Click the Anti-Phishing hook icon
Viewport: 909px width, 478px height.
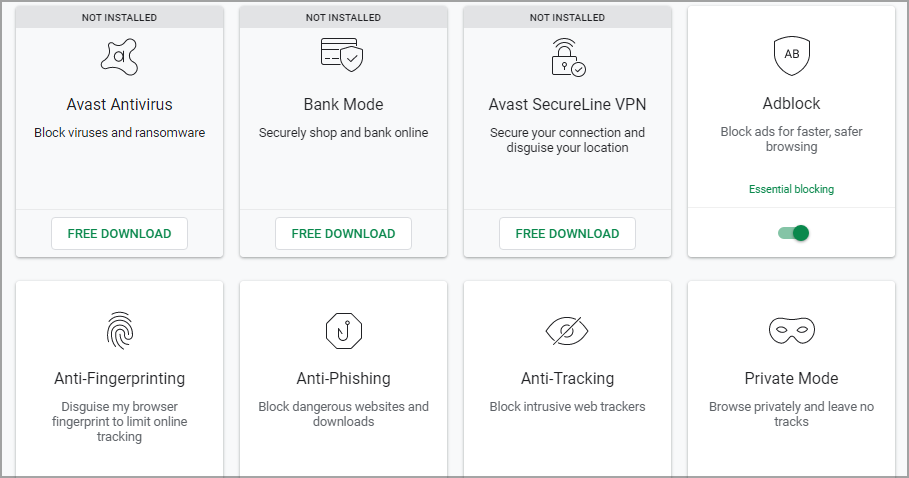click(x=344, y=331)
